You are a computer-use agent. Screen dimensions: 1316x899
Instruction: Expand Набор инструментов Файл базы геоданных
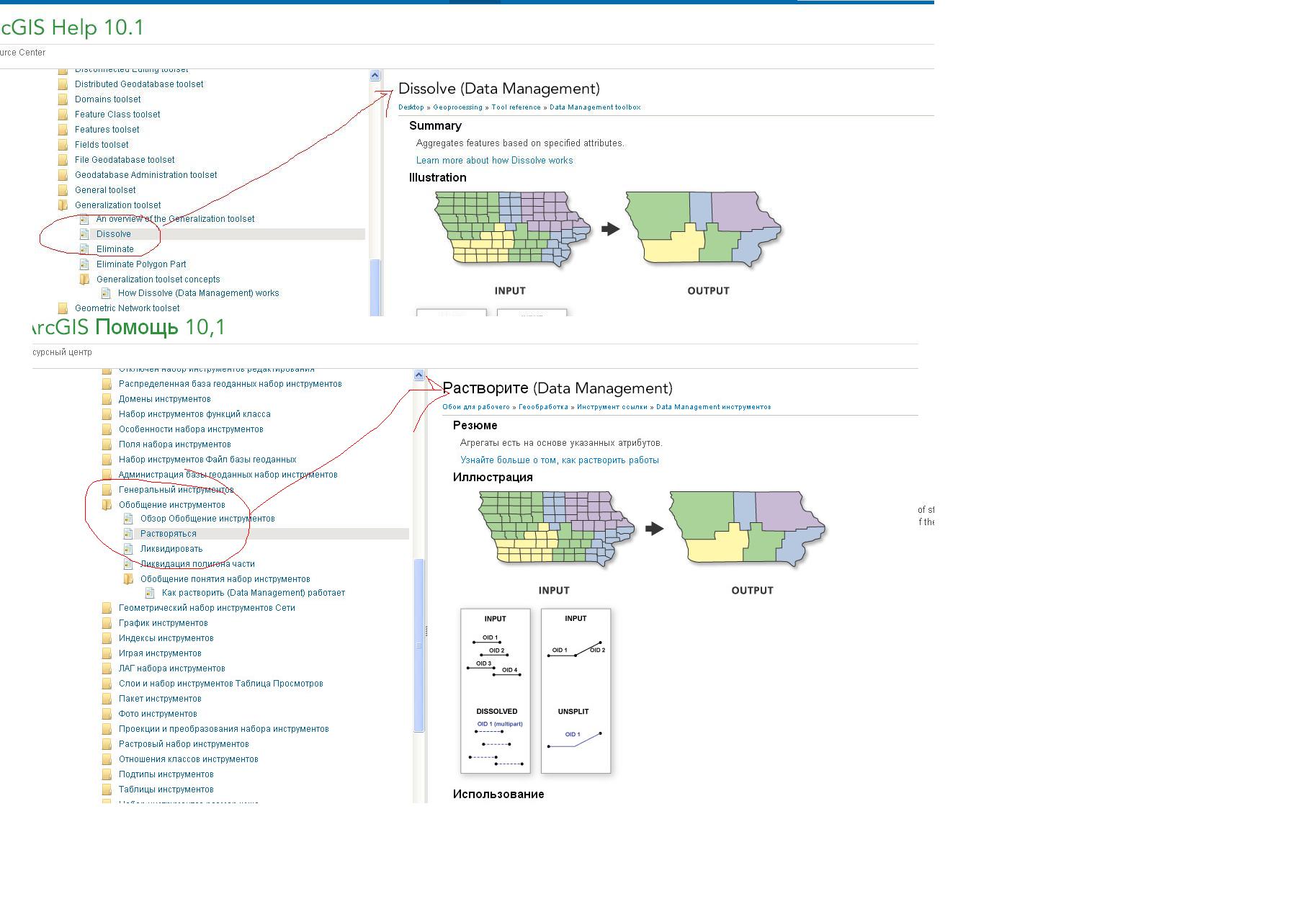pyautogui.click(x=107, y=460)
